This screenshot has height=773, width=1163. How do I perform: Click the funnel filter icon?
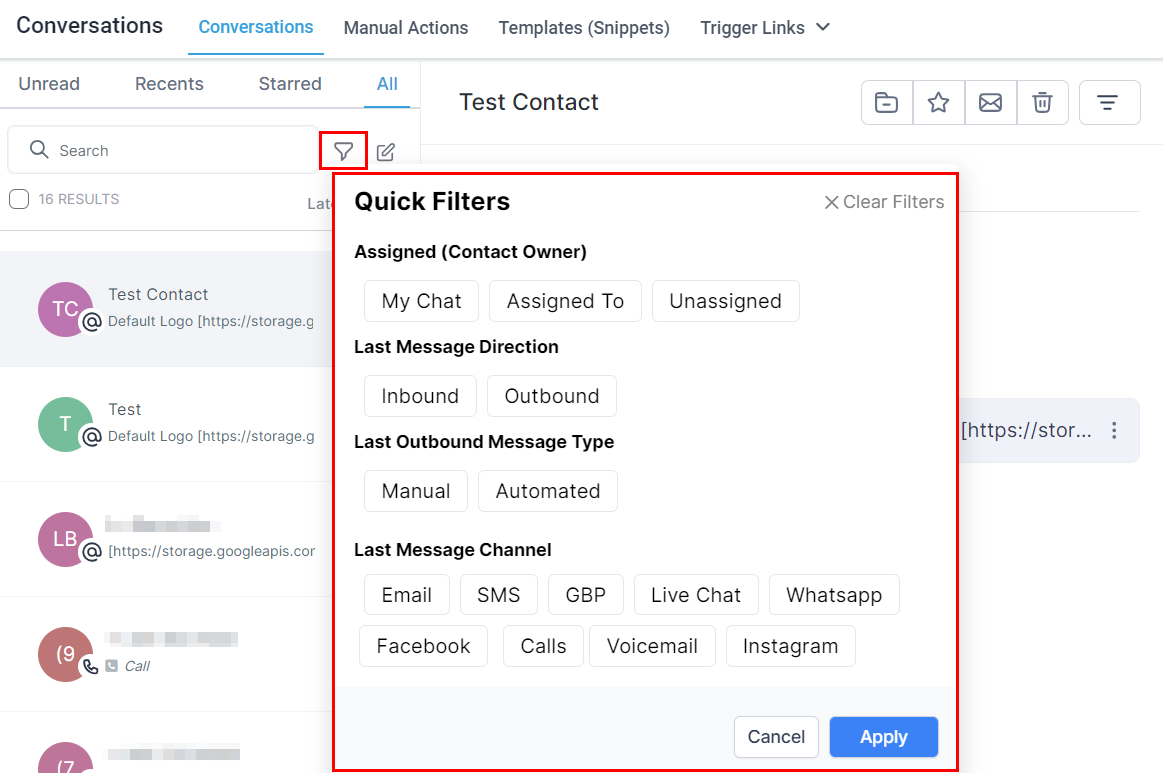[344, 151]
